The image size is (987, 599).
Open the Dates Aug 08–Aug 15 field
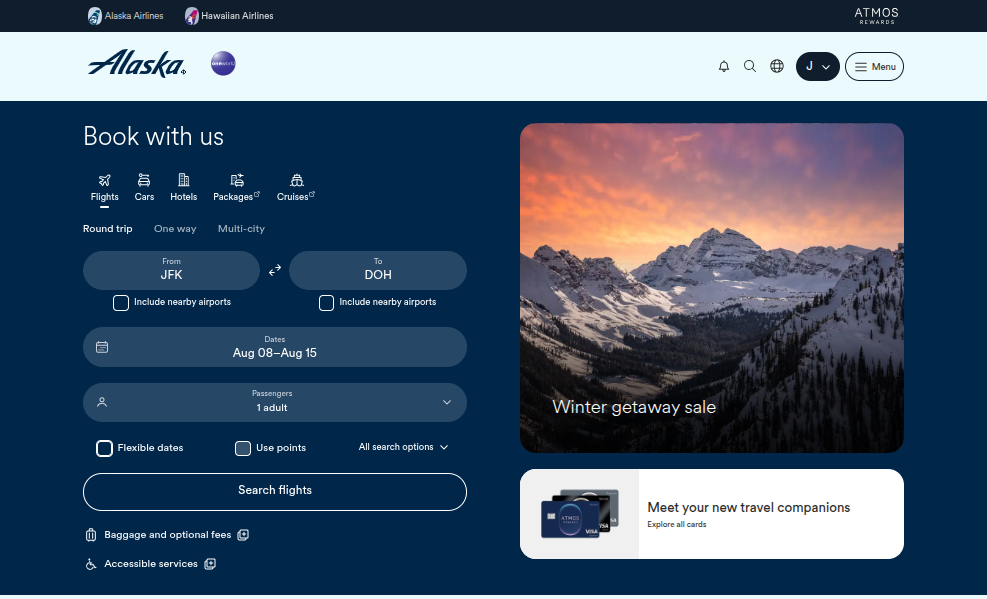pos(275,347)
